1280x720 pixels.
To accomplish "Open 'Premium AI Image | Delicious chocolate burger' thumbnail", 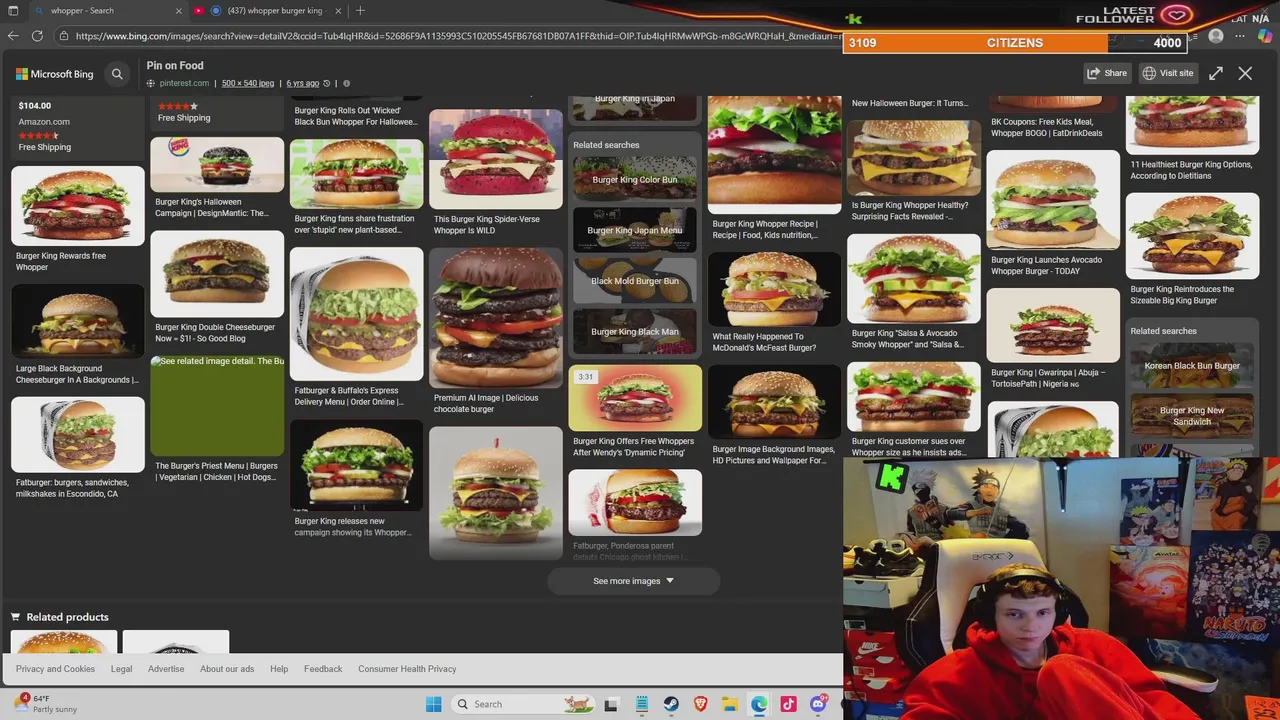I will click(496, 318).
